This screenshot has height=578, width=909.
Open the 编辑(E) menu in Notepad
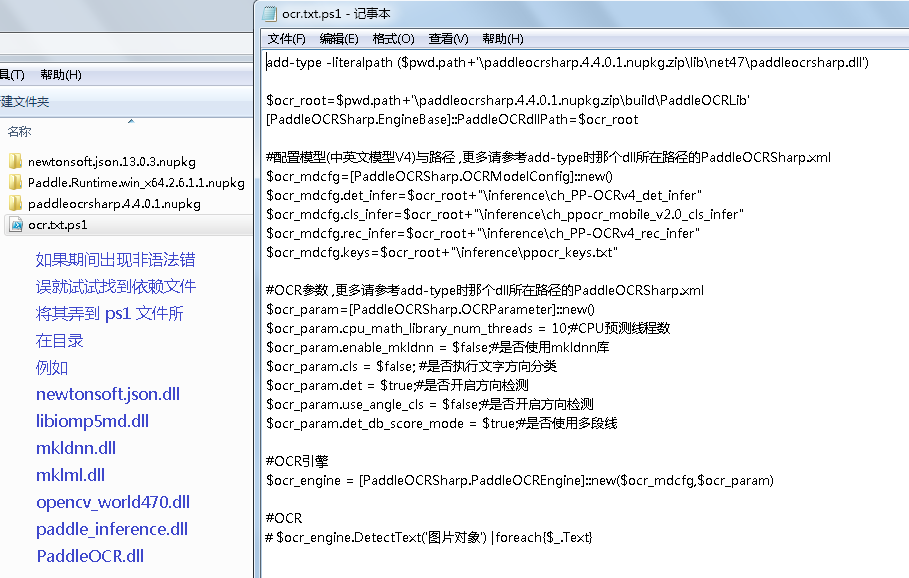[x=339, y=39]
